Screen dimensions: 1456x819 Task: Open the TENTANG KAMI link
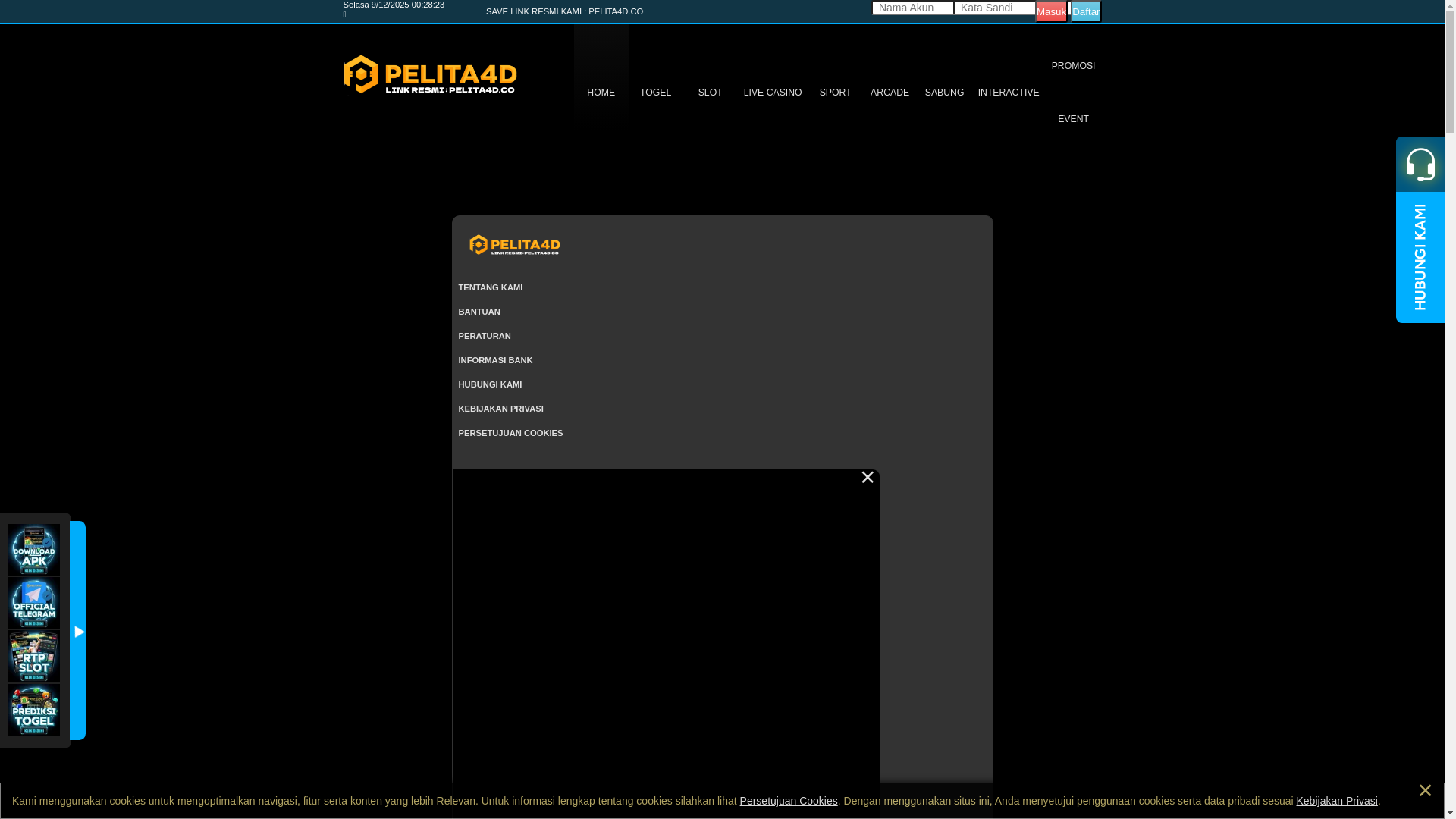[491, 287]
